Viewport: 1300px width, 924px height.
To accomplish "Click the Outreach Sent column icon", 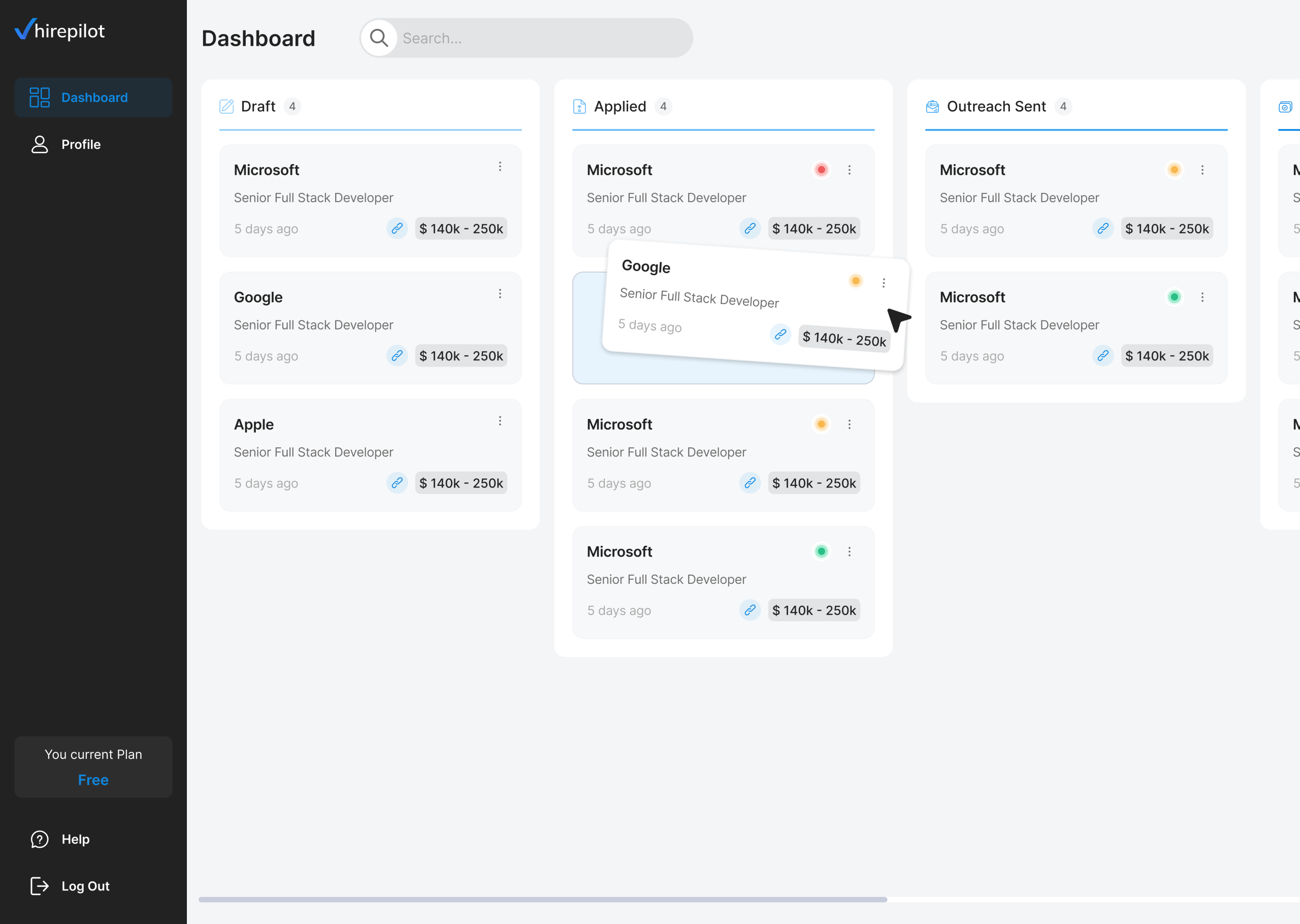I will pyautogui.click(x=932, y=107).
